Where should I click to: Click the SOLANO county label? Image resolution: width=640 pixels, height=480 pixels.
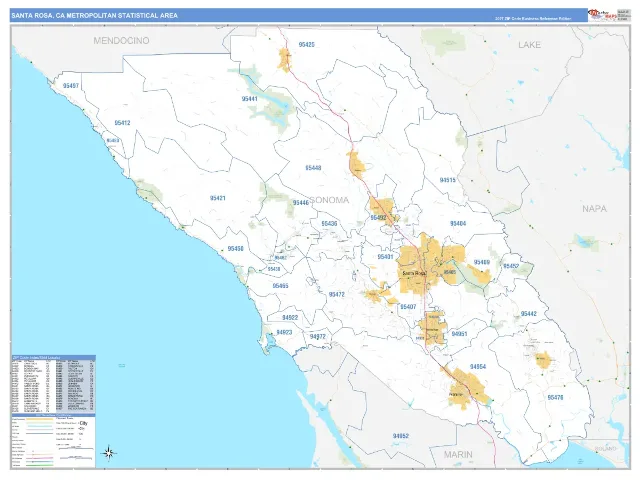(606, 448)
